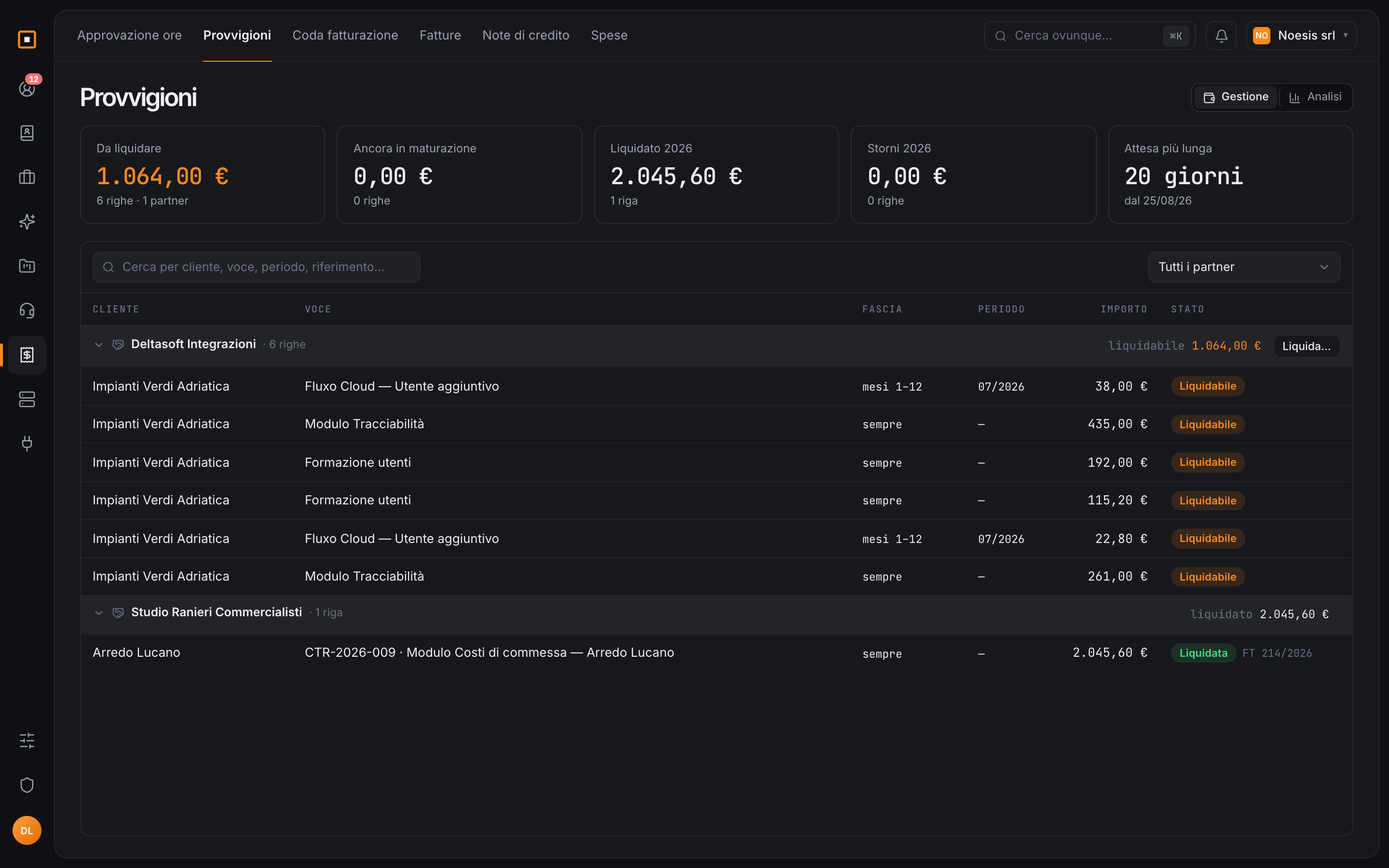The height and width of the screenshot is (868, 1389).
Task: Click the Attesa più lunga summary card
Action: [1231, 175]
